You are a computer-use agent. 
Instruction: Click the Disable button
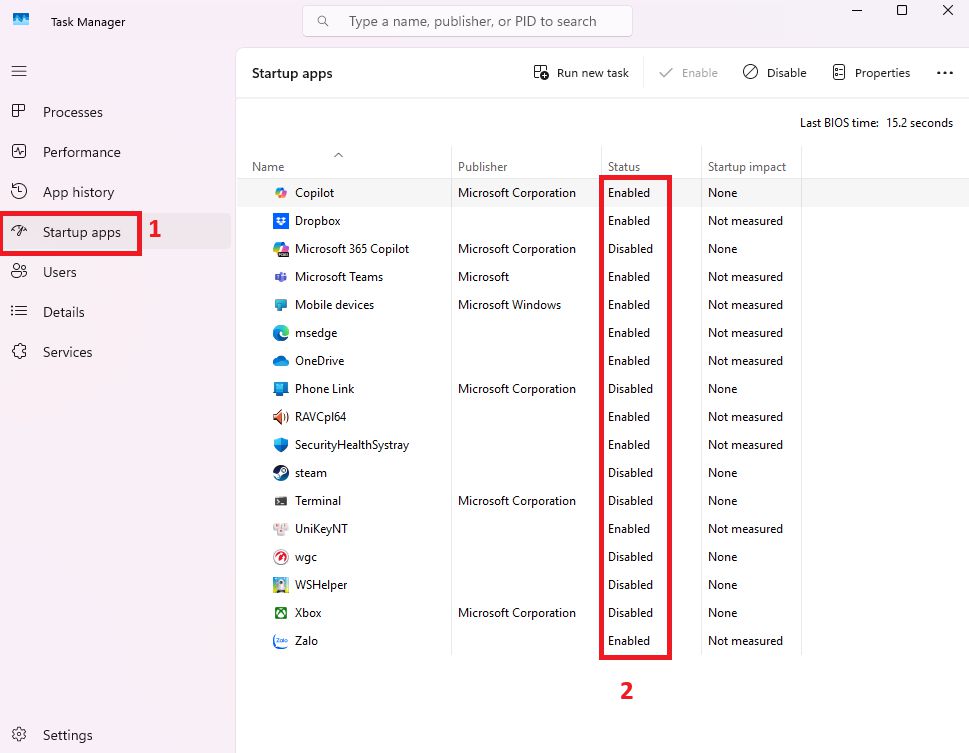pos(774,73)
